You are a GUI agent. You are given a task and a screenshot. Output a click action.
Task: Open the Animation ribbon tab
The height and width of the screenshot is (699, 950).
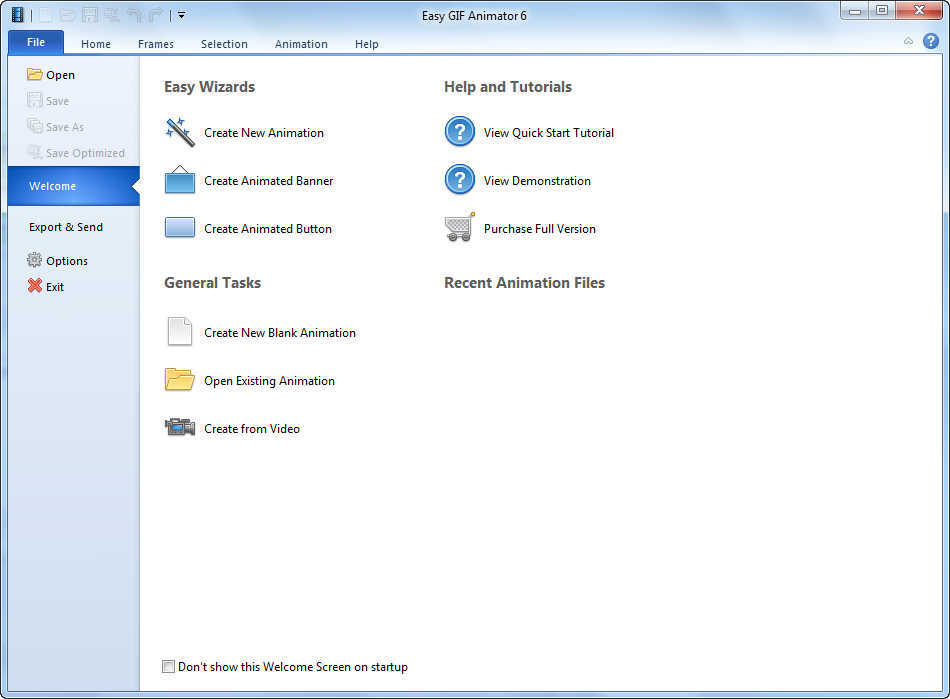pyautogui.click(x=301, y=44)
